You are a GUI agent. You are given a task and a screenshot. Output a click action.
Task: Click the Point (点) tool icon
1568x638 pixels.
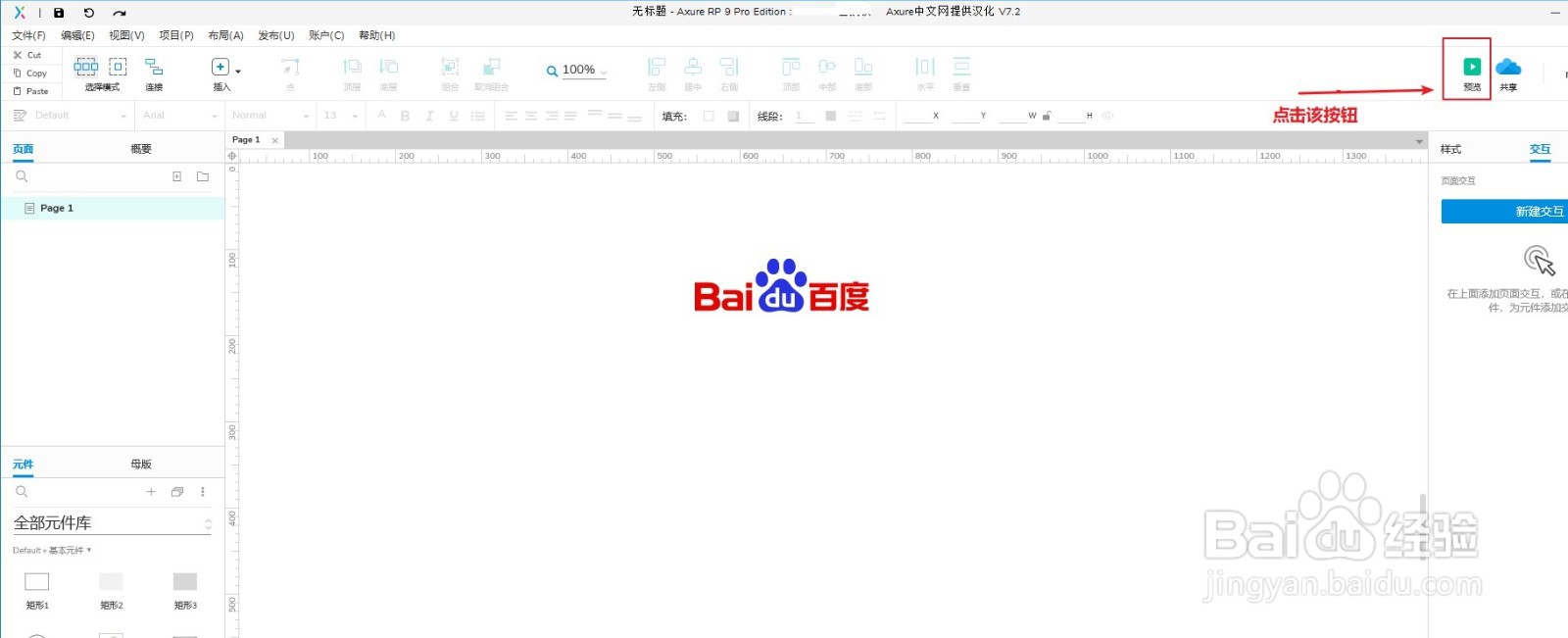click(x=290, y=67)
